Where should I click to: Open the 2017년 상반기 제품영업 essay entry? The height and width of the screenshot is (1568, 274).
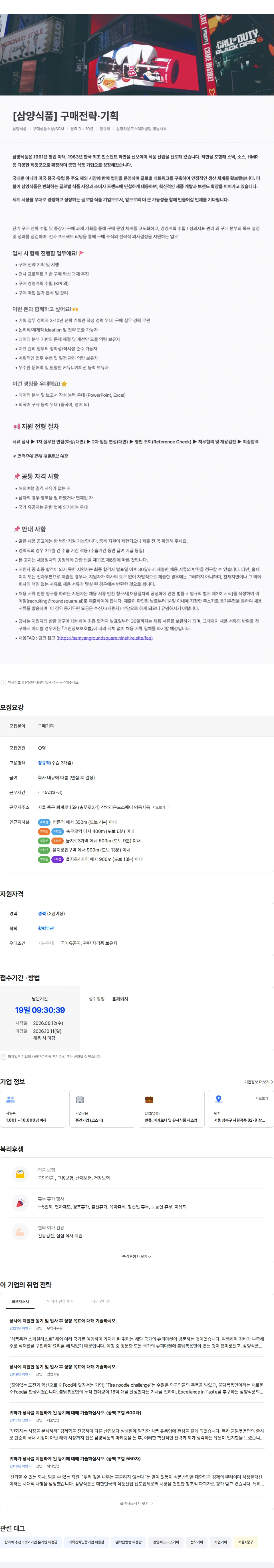[x=136, y=1425]
